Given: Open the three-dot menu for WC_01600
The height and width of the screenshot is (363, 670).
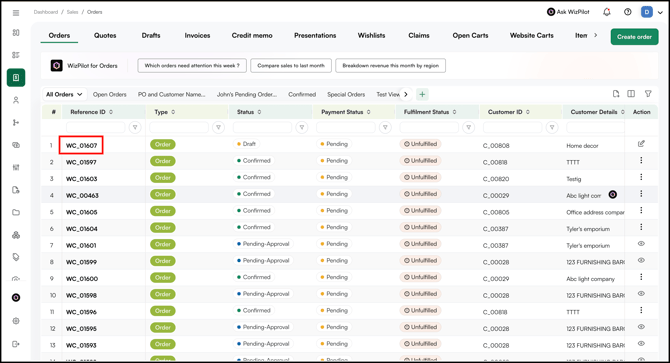Looking at the screenshot, I should click(x=641, y=277).
